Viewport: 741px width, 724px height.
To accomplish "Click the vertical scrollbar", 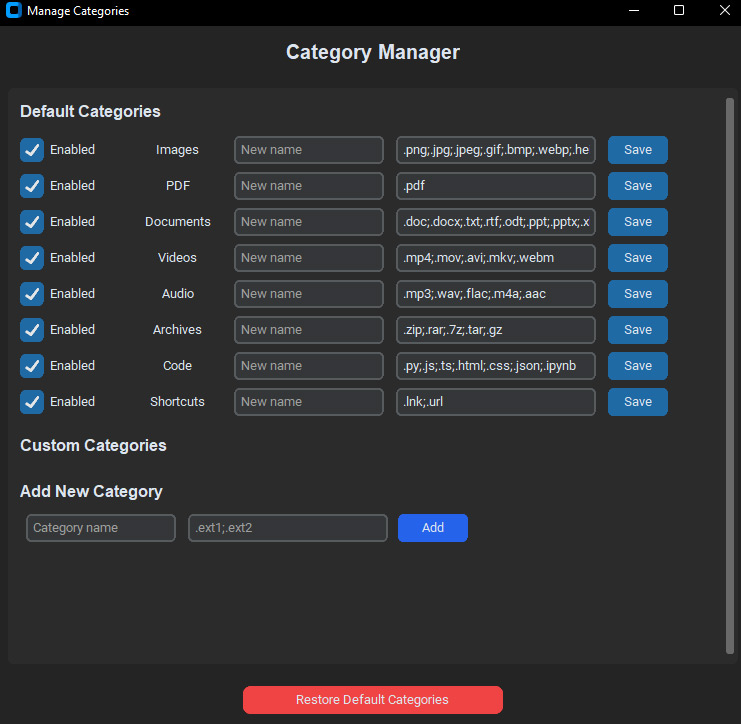I will pos(730,376).
